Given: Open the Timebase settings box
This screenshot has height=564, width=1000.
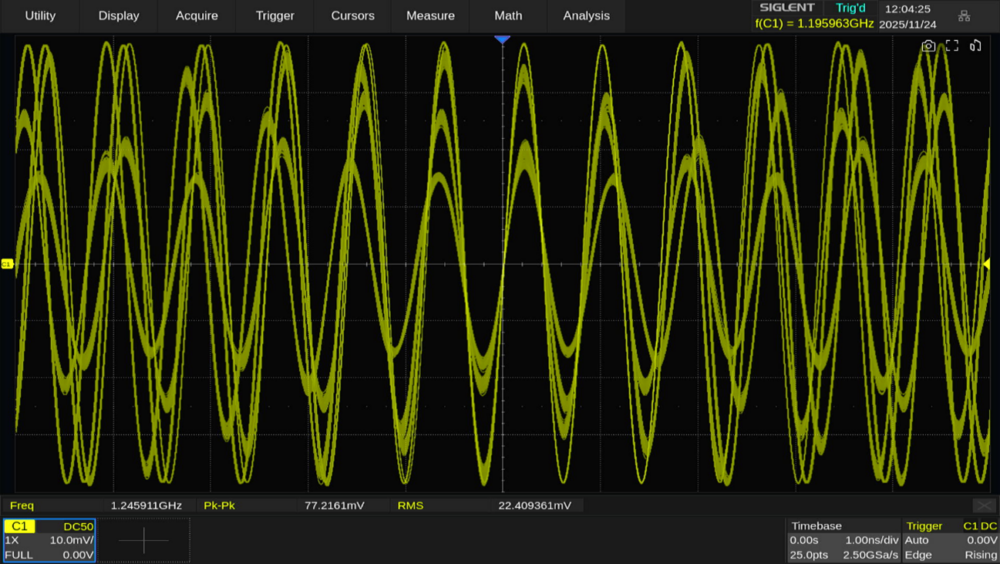Looking at the screenshot, I should point(841,540).
